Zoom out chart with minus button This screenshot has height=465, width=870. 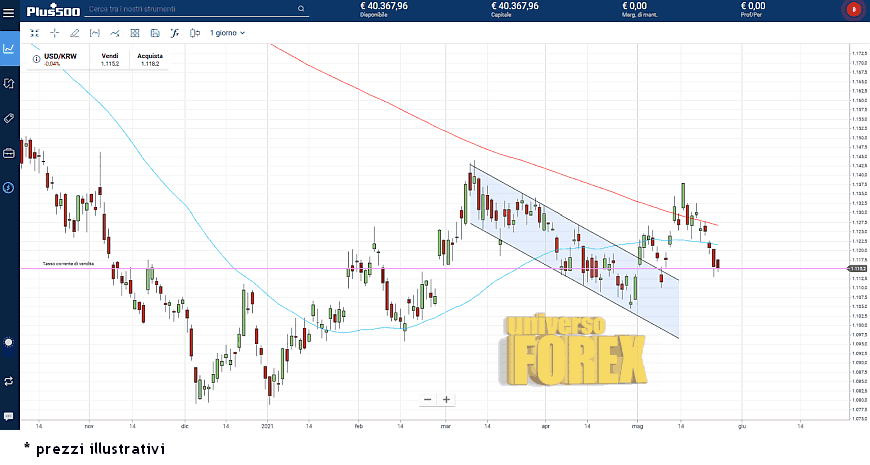pos(427,399)
